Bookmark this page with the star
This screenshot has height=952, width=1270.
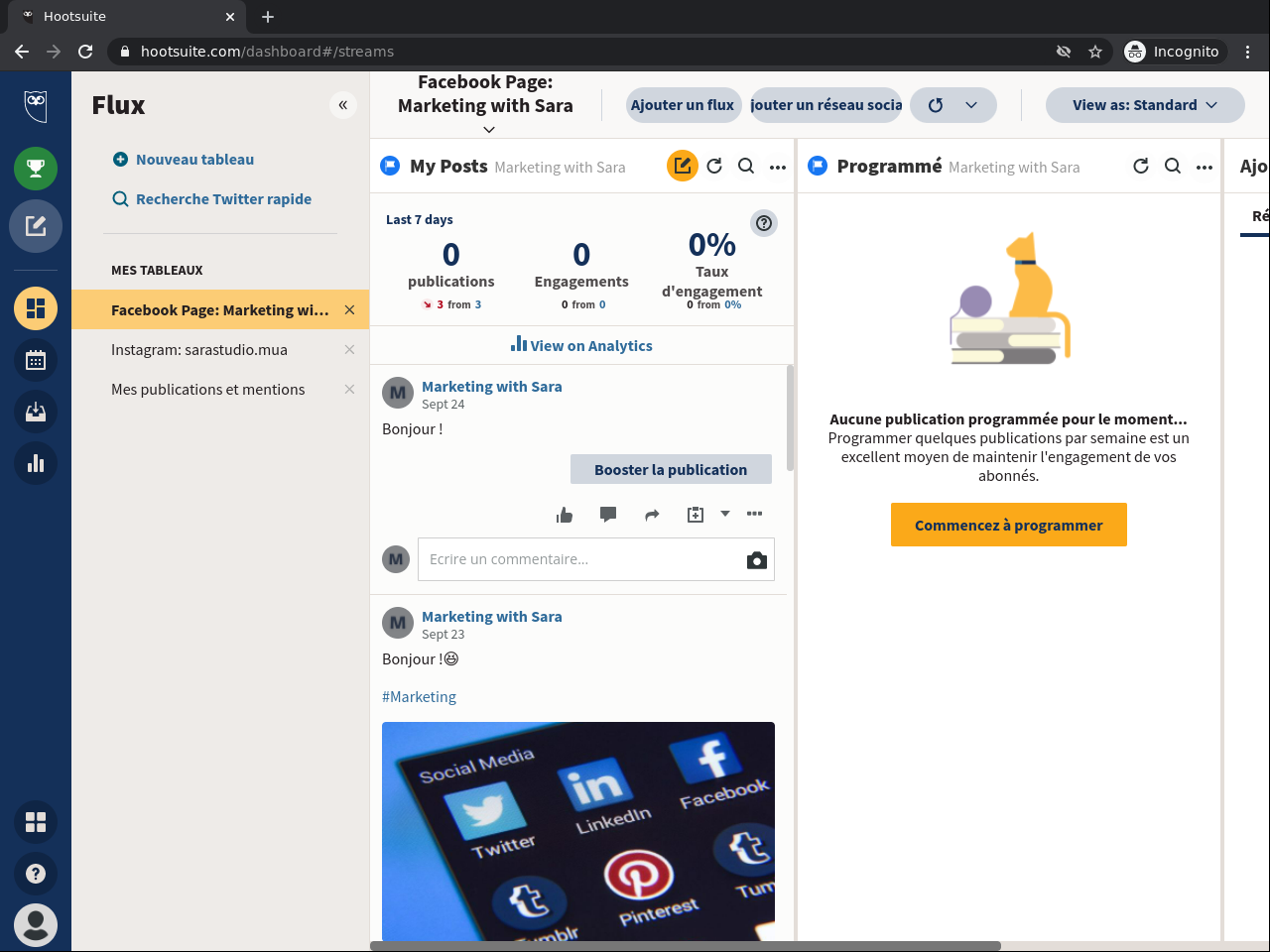1095,52
